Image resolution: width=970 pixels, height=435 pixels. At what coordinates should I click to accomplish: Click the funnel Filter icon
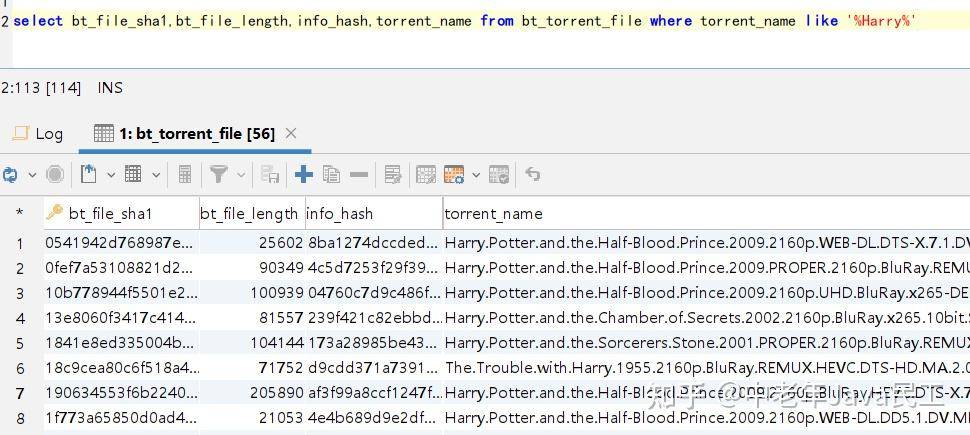[218, 174]
